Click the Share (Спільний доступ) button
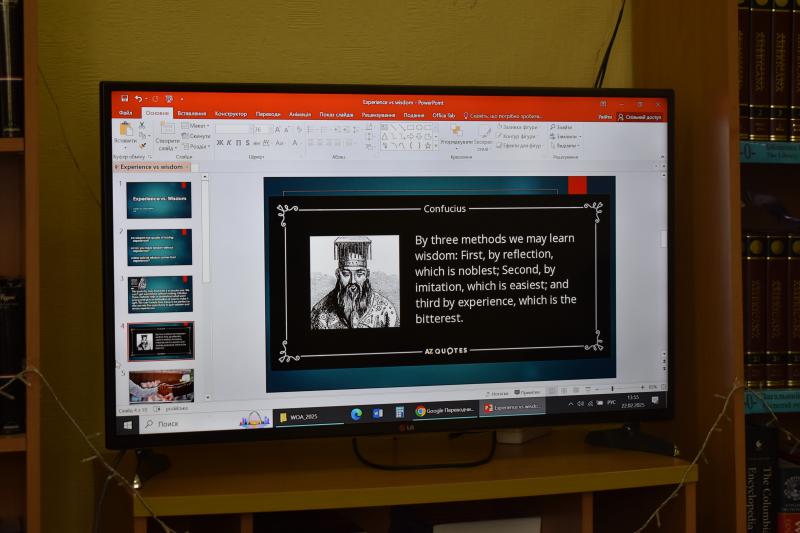The height and width of the screenshot is (533, 800). click(639, 117)
